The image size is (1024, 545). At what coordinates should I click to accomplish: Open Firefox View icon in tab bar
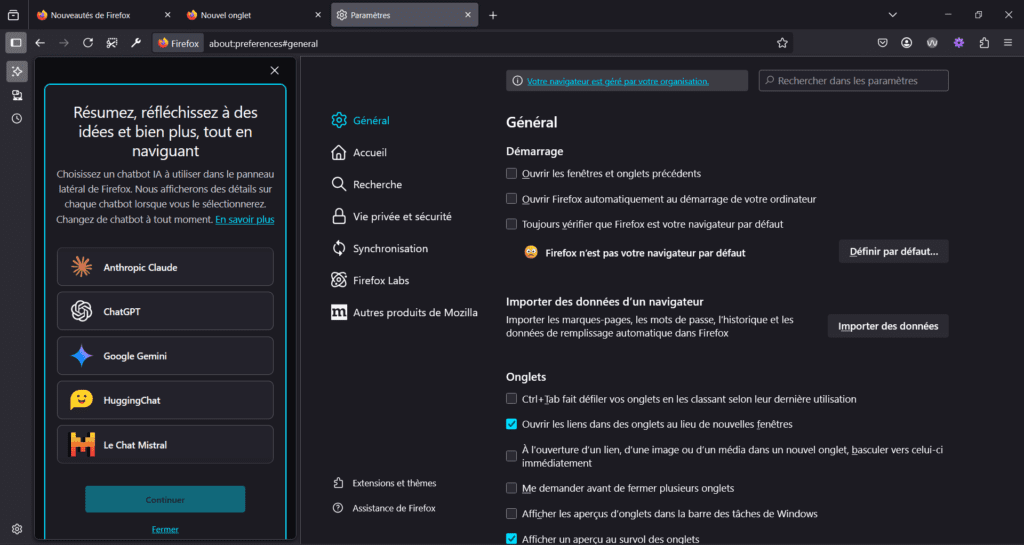13,15
